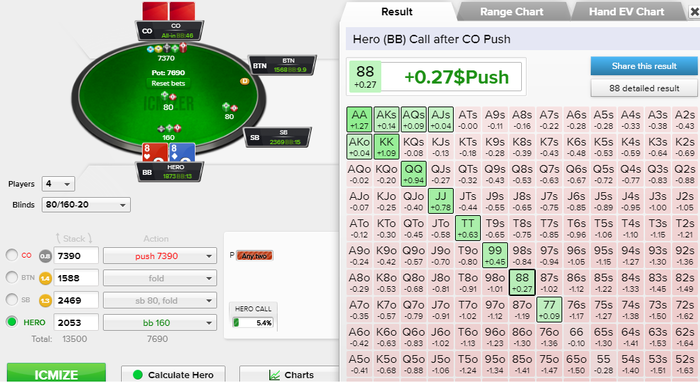Select the 66 hand cell
700x383 pixels.
576,337
